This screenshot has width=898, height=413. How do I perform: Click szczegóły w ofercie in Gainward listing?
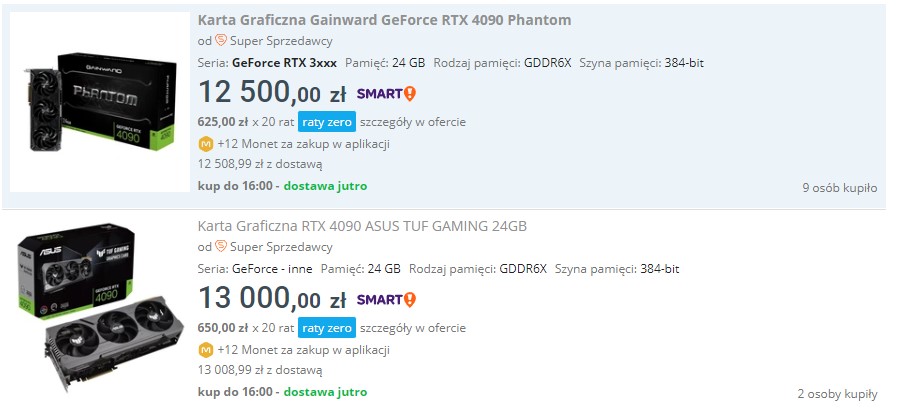412,122
